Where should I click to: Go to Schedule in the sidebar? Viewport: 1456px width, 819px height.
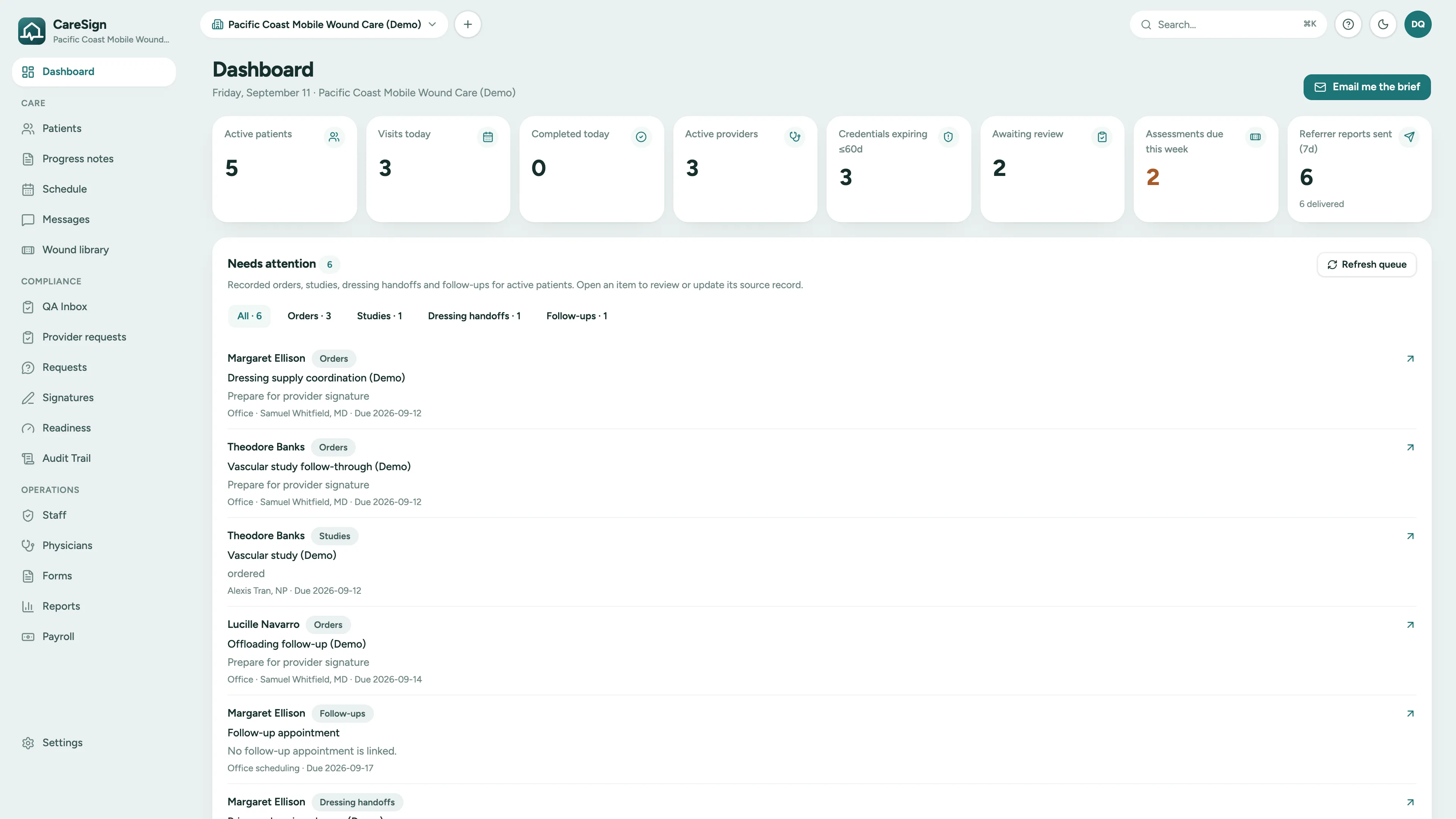point(94,189)
